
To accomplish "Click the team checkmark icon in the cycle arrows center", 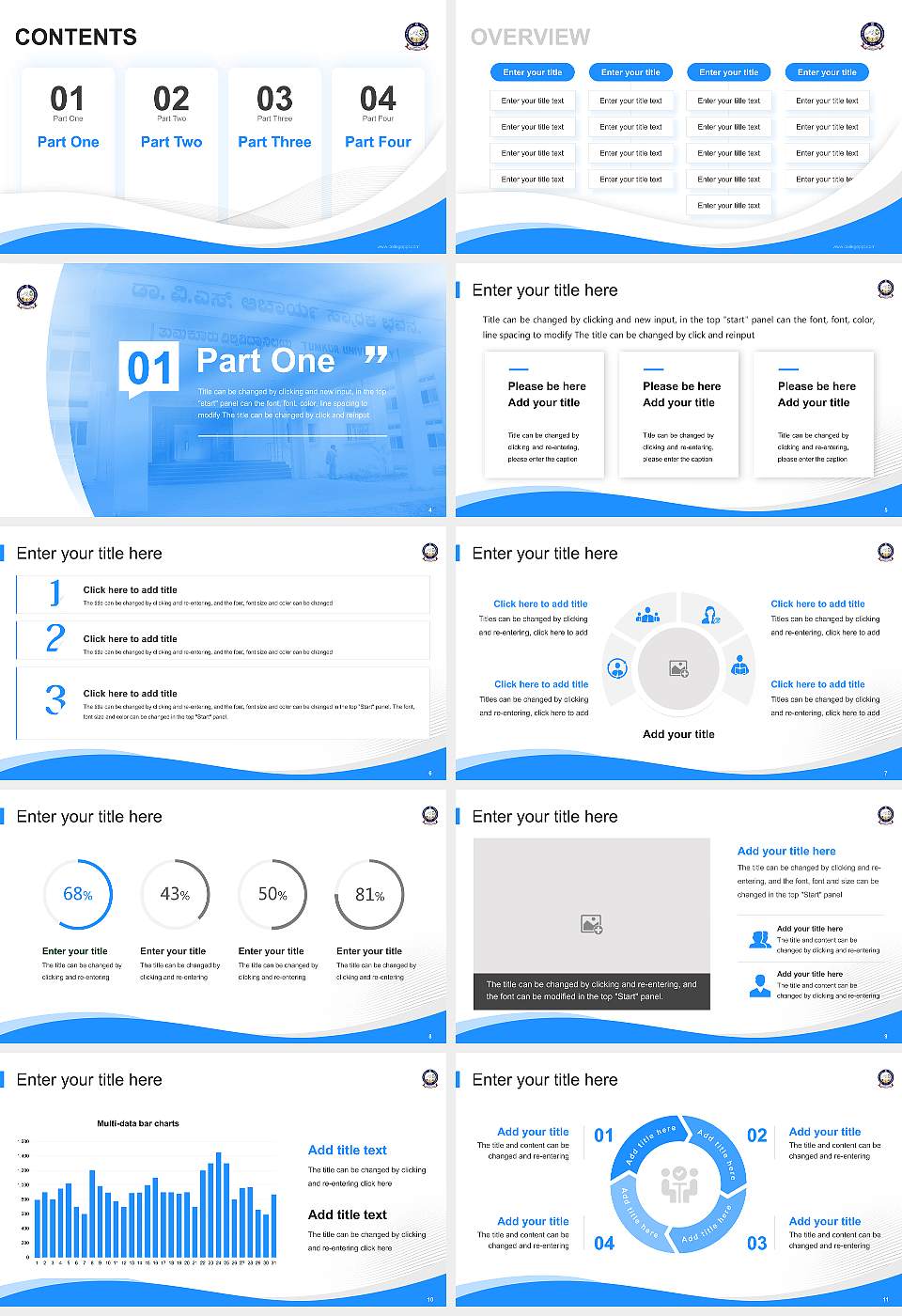I will coord(679,1184).
